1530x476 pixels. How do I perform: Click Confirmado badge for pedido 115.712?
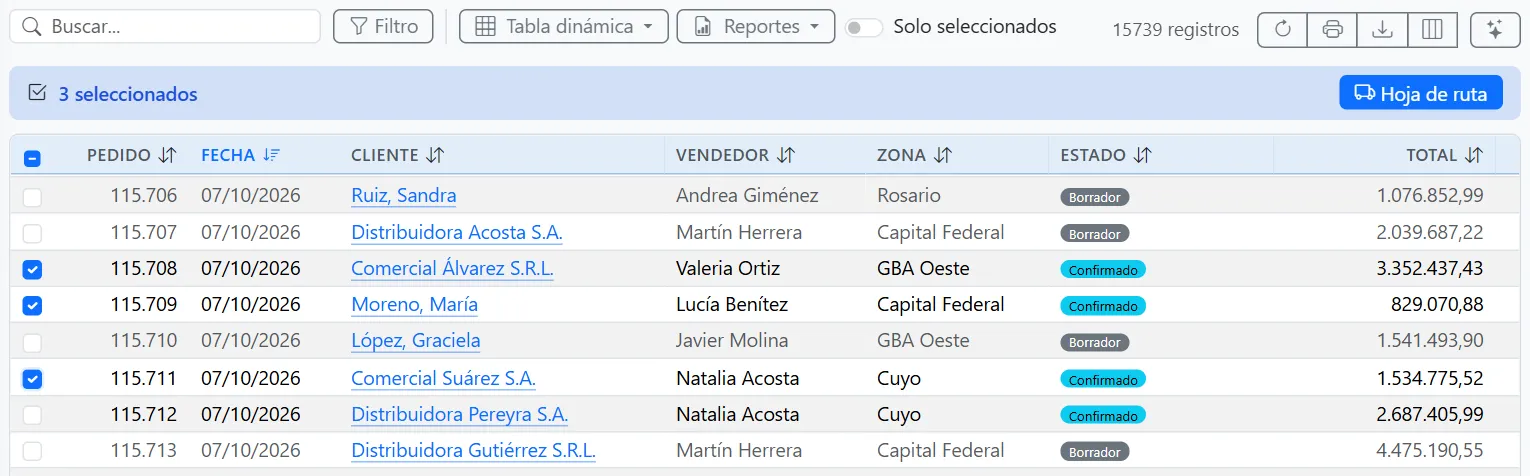click(1103, 415)
